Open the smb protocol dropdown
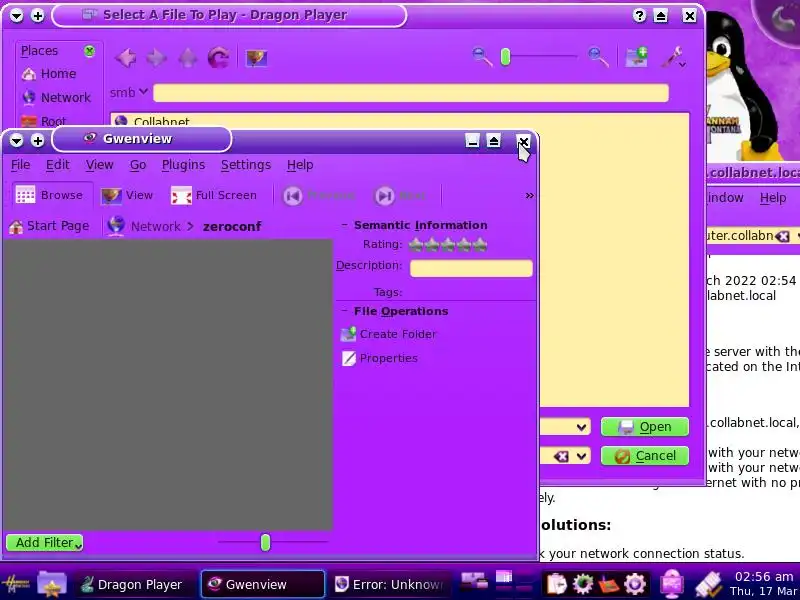The height and width of the screenshot is (600, 800). 129,92
